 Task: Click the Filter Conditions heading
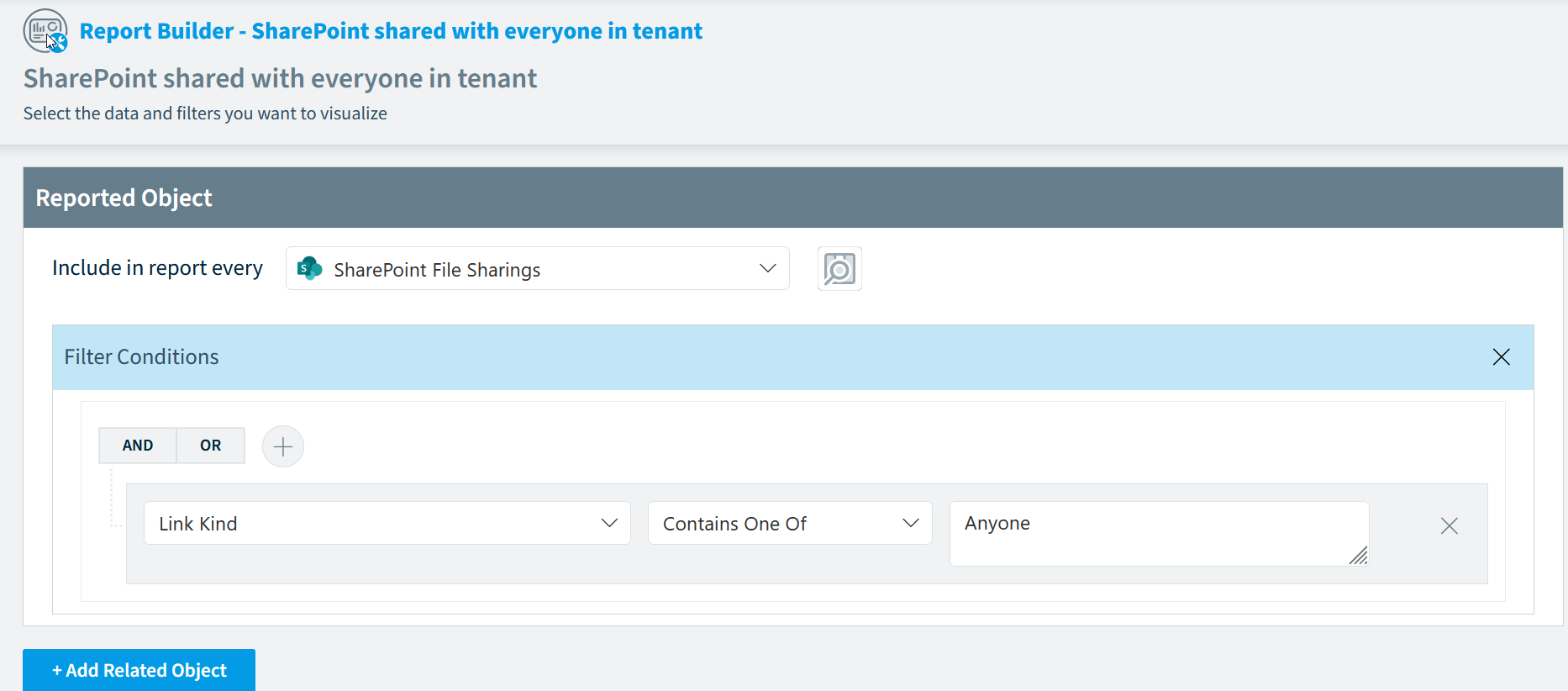click(141, 356)
